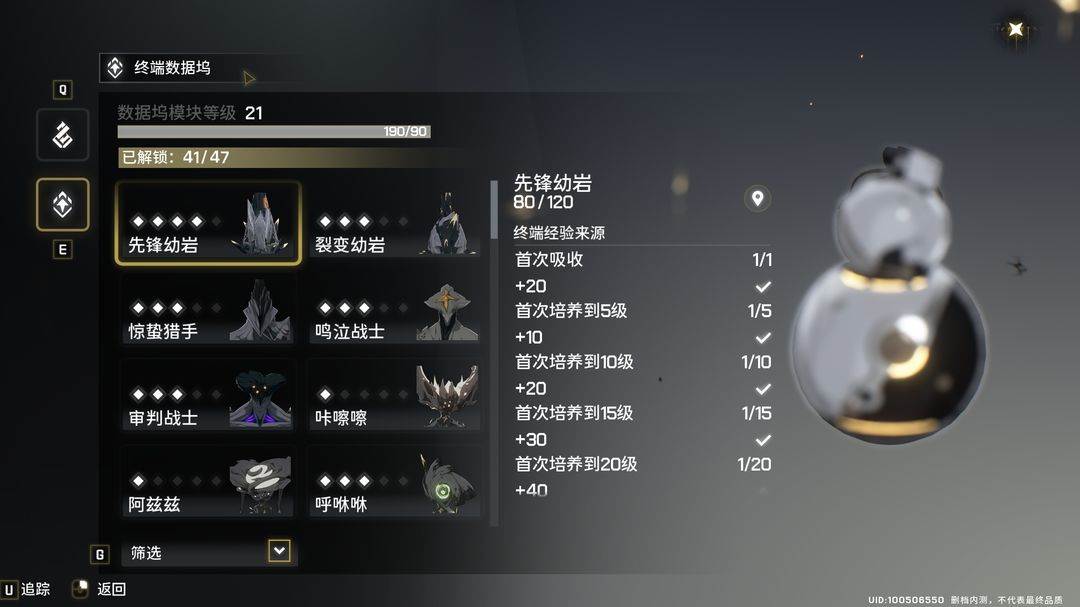Select the data dock sidebar tab icon

63,205
